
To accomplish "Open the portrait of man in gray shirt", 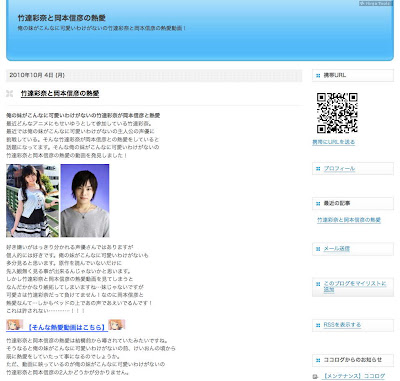I will coord(85,201).
